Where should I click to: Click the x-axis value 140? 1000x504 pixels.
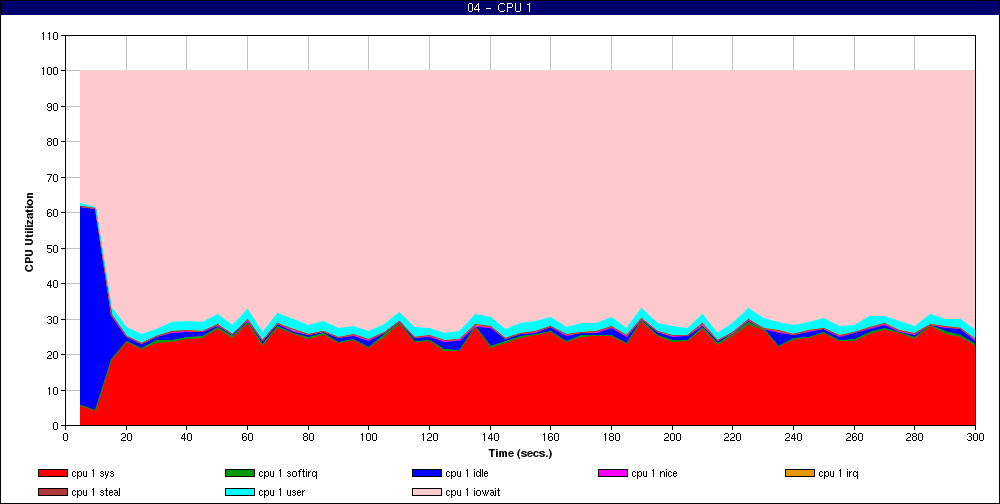(490, 437)
